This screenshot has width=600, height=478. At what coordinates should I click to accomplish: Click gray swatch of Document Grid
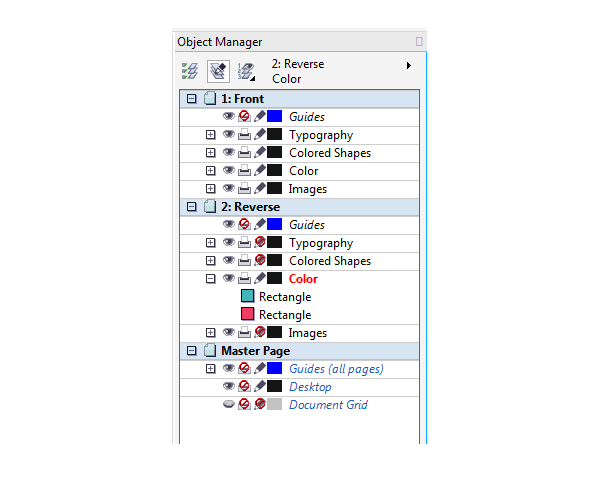click(274, 404)
